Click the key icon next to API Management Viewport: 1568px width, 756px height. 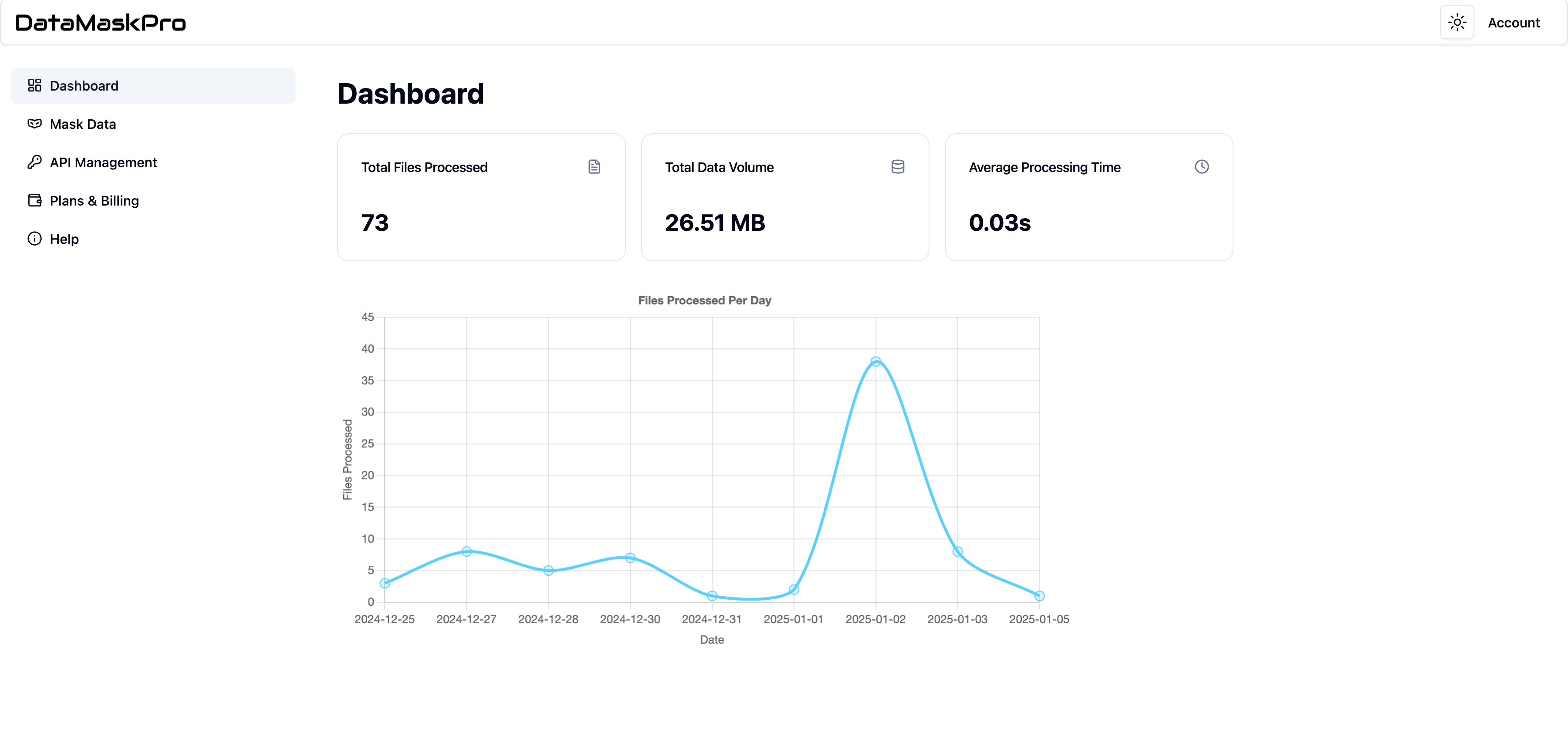(35, 162)
